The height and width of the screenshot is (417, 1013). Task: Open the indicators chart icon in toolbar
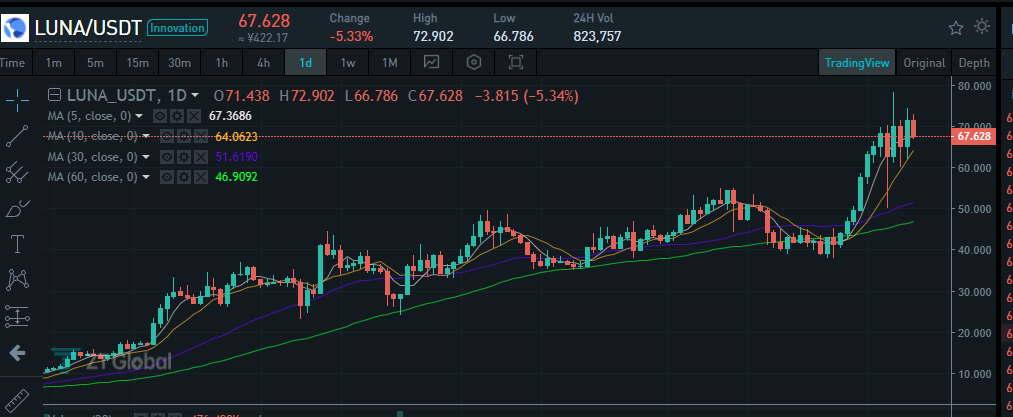[432, 63]
